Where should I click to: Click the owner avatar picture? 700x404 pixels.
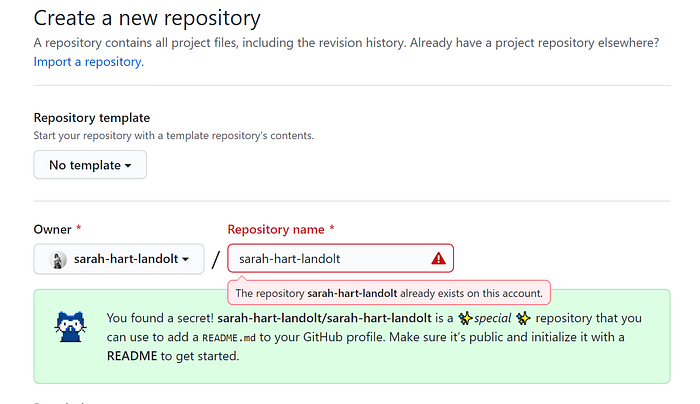tap(58, 259)
